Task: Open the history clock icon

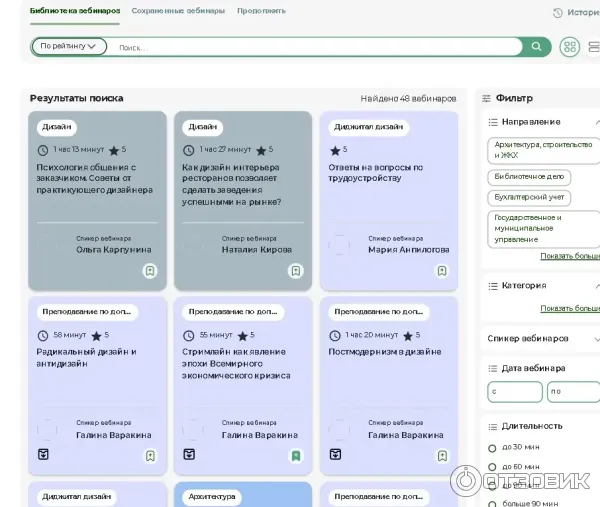Action: (x=558, y=13)
